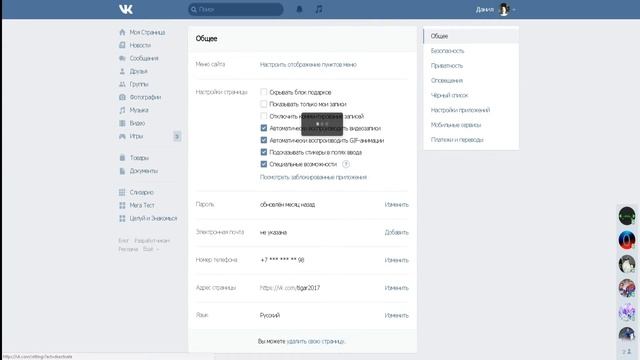This screenshot has height=360, width=640.
Task: Click the удалить свою страницу link
Action: coord(316,341)
